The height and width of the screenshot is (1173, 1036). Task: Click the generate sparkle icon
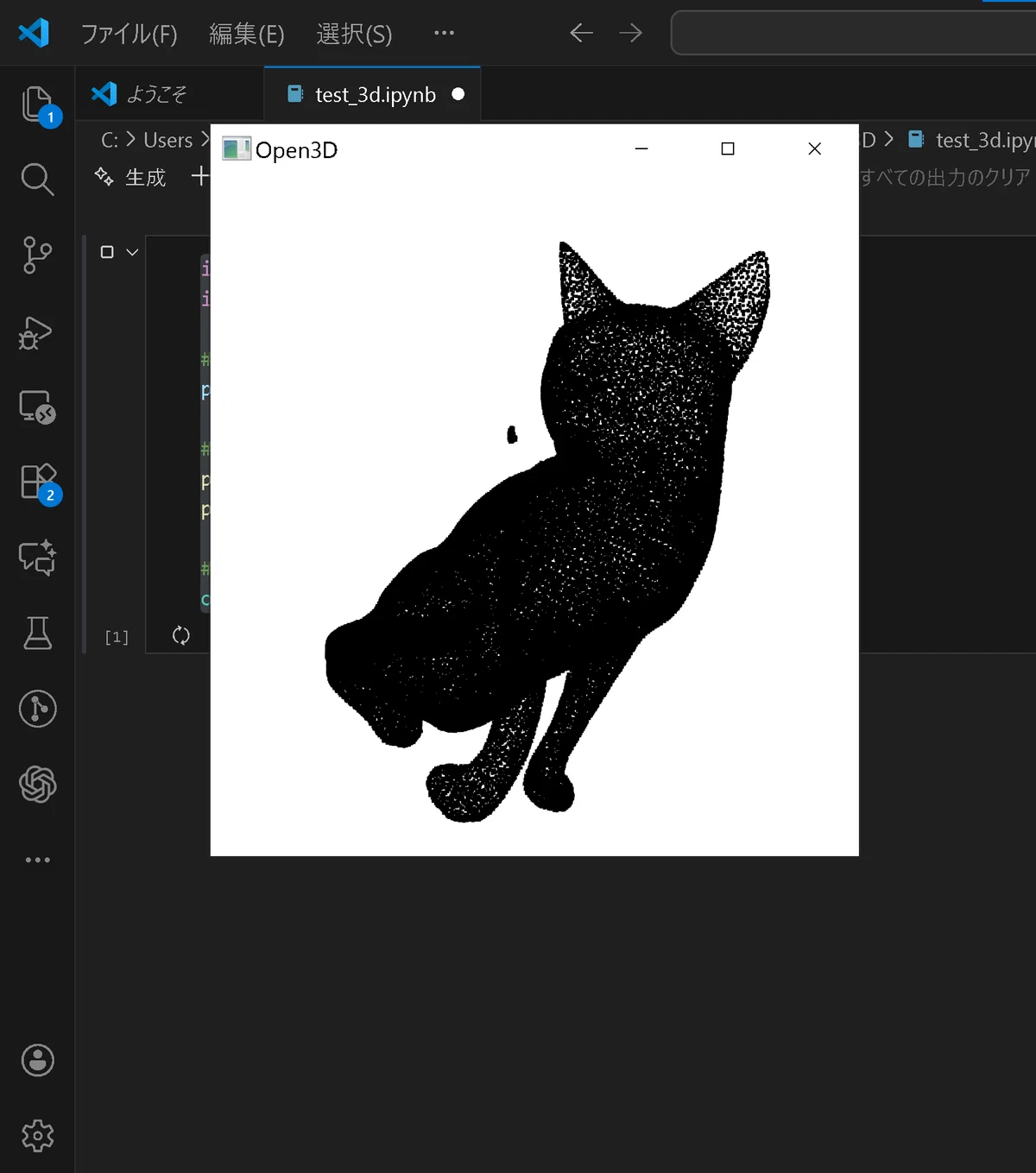(x=104, y=177)
